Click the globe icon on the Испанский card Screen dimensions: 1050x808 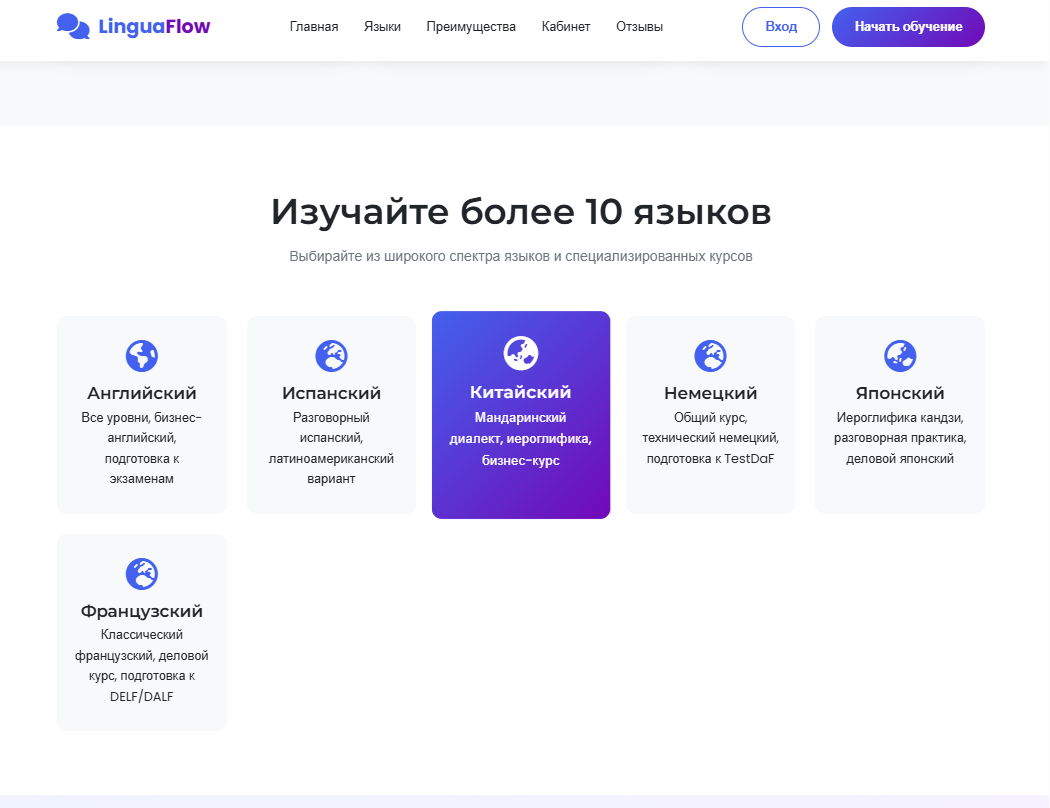(x=331, y=355)
